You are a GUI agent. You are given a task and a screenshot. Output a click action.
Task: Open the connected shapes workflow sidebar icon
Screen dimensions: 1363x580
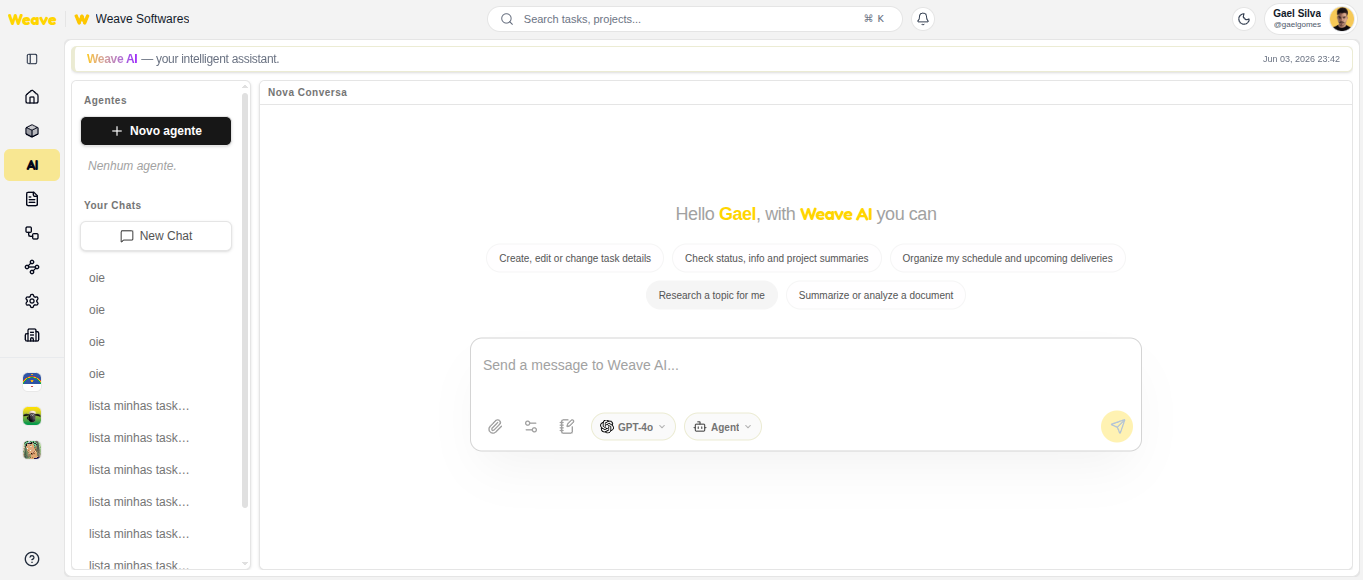tap(32, 233)
